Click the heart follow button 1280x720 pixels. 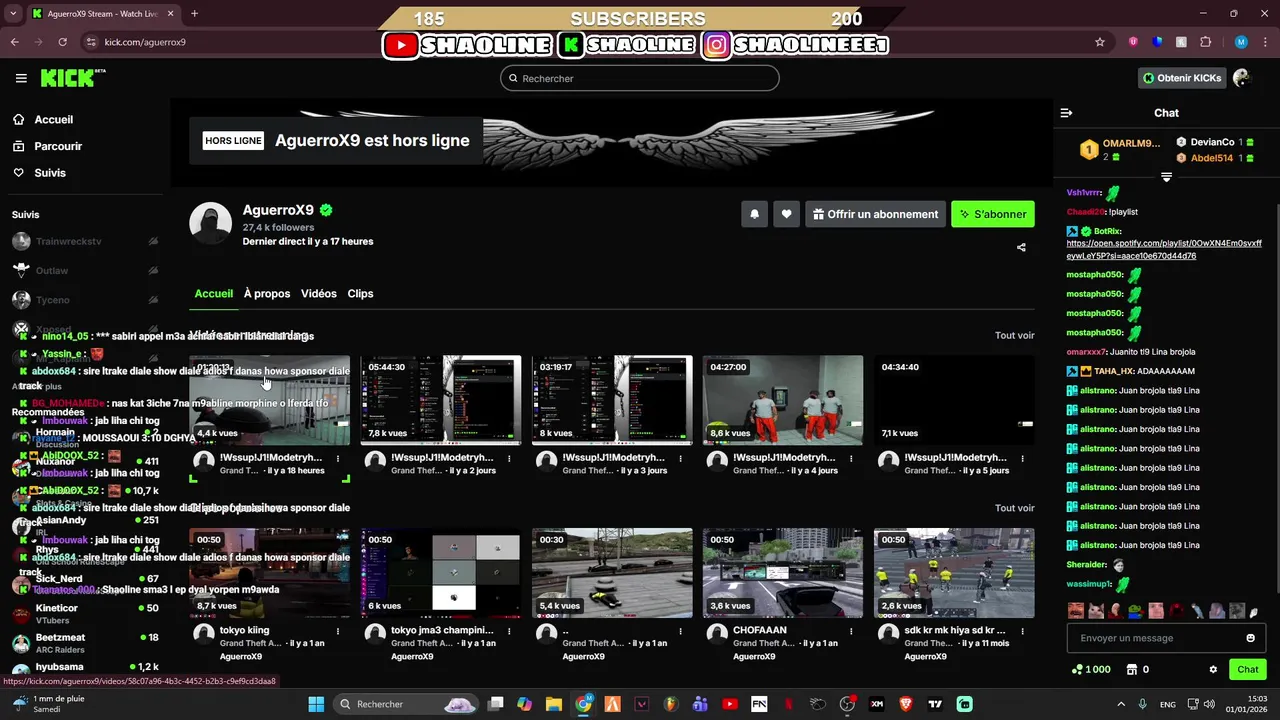coord(786,214)
